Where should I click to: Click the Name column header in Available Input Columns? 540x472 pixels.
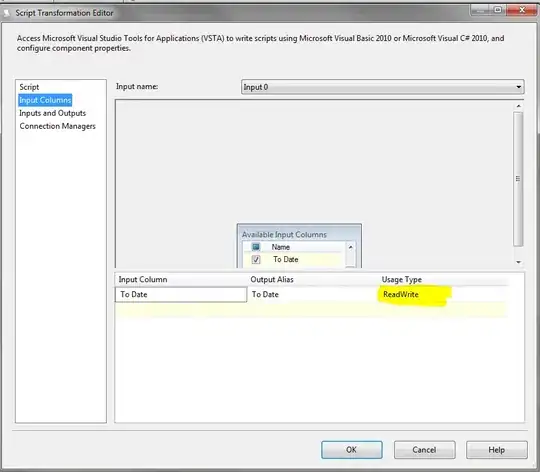(x=281, y=247)
